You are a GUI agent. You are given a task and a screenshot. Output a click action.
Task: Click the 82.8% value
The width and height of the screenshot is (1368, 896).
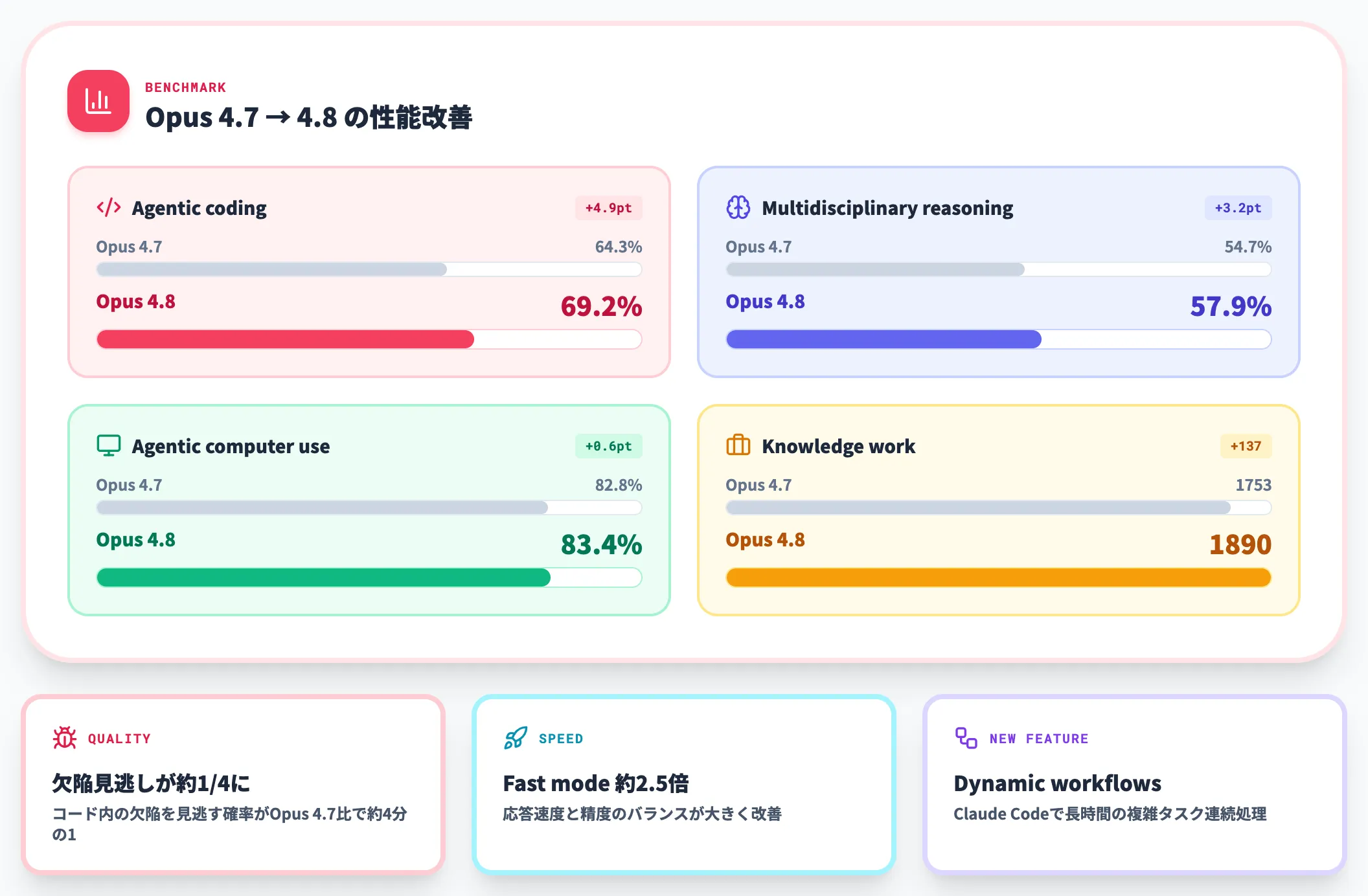[x=619, y=485]
